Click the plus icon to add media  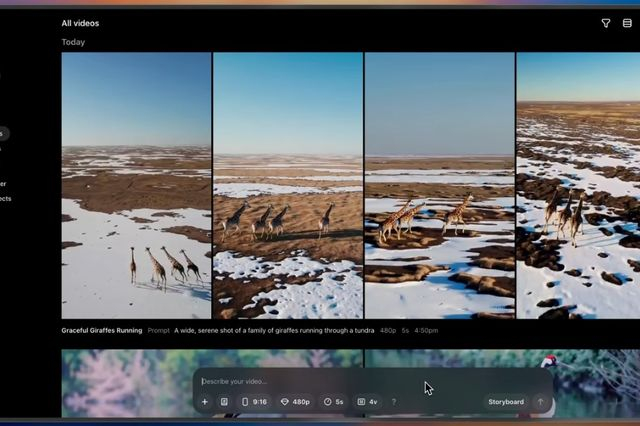(205, 402)
